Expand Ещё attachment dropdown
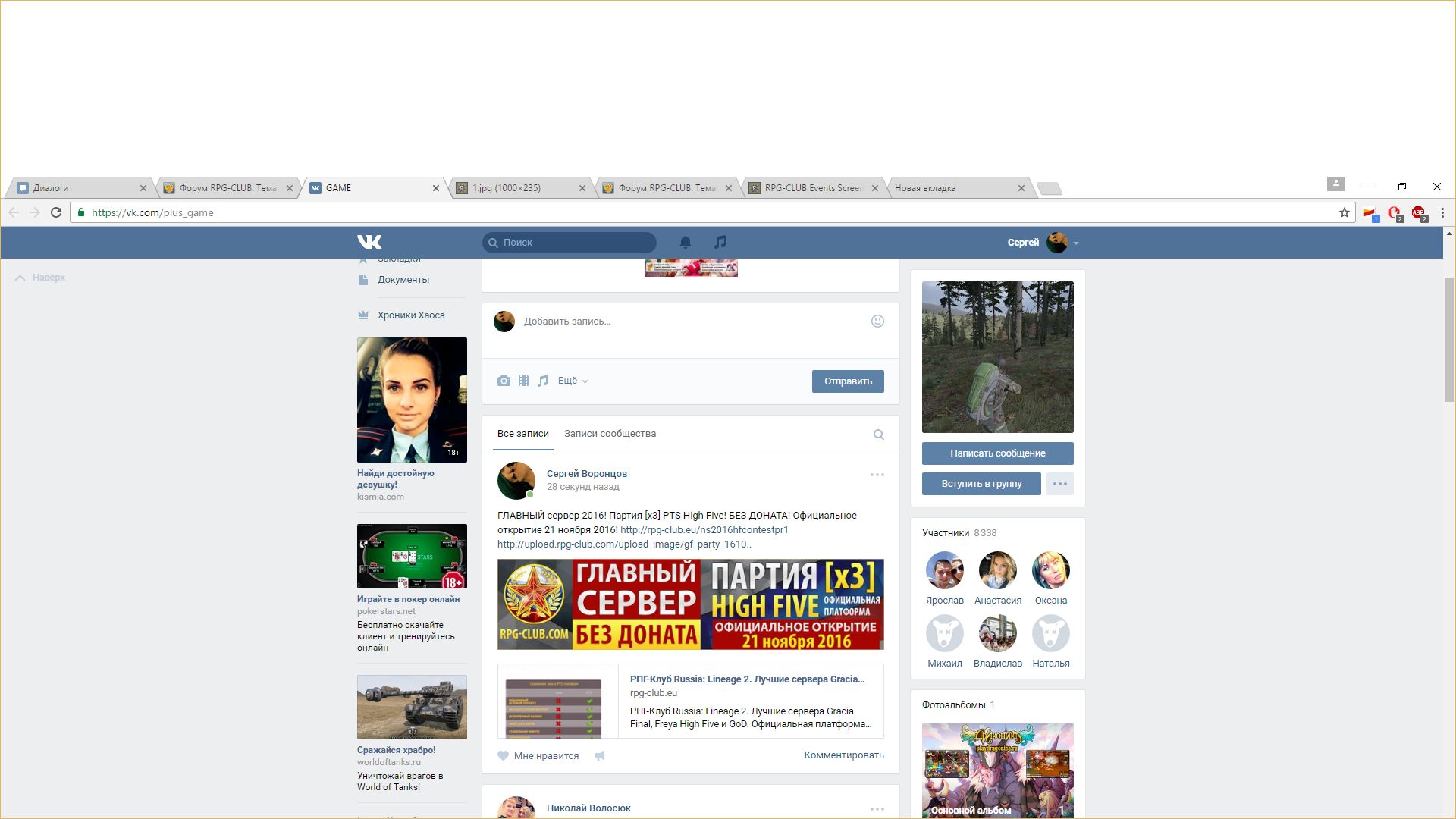Screen dimensions: 1456x819 (x=573, y=381)
